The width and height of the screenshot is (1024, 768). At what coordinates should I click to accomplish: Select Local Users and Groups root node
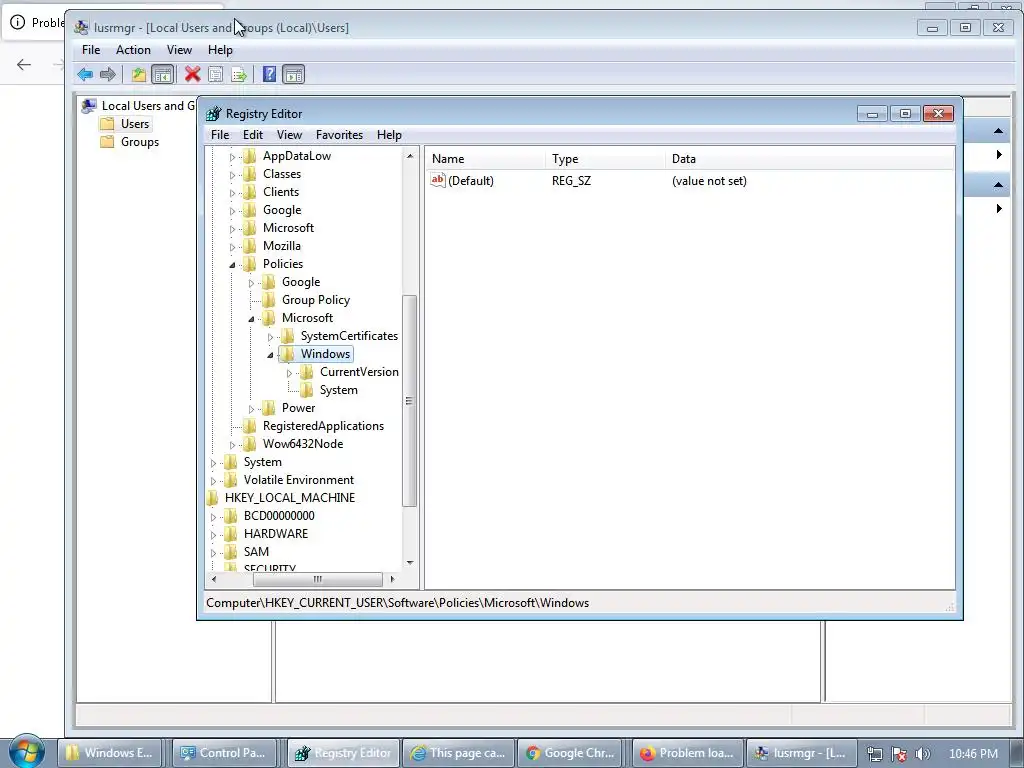[x=139, y=105]
